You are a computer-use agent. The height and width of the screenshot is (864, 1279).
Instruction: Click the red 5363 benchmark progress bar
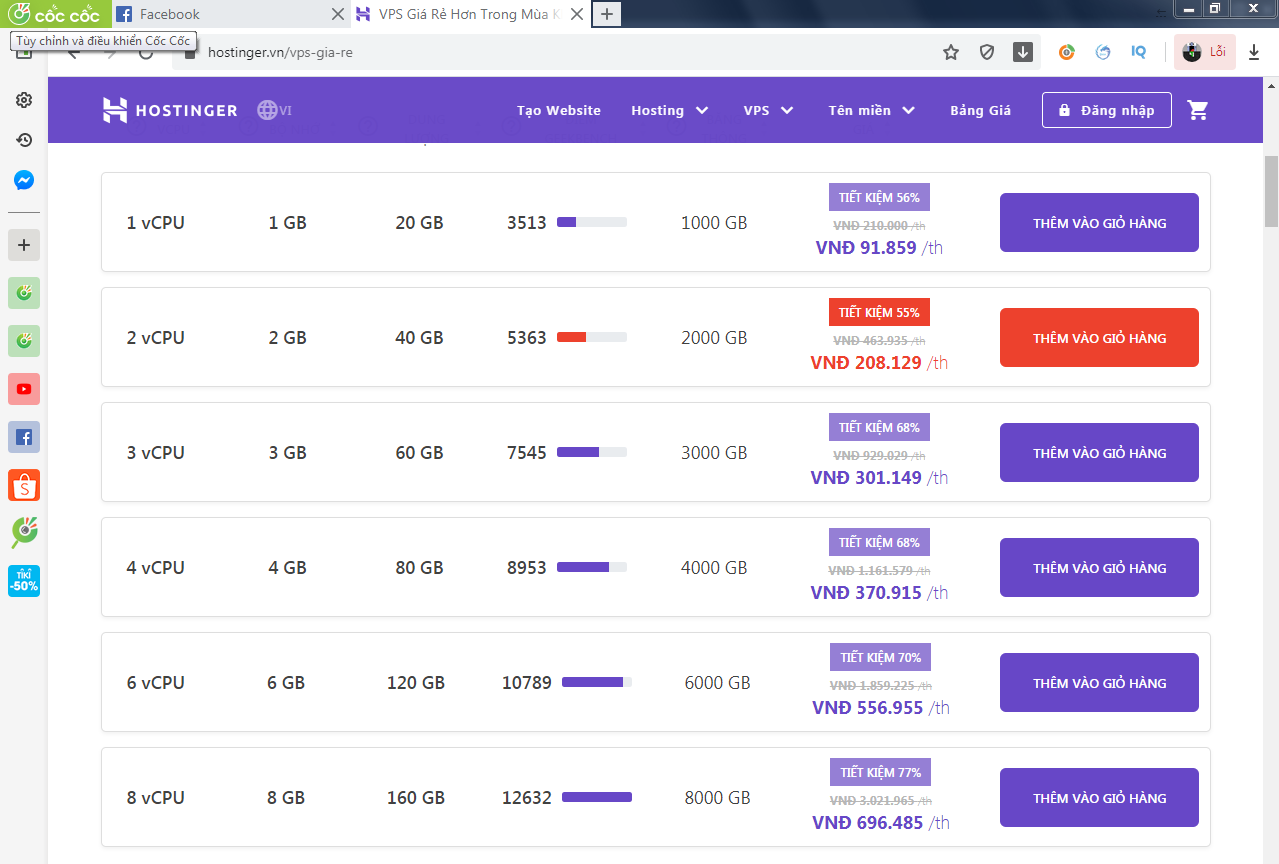(592, 337)
